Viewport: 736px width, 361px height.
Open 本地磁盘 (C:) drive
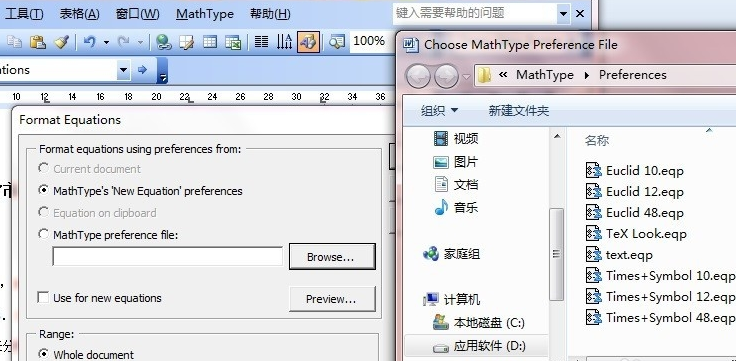478,323
